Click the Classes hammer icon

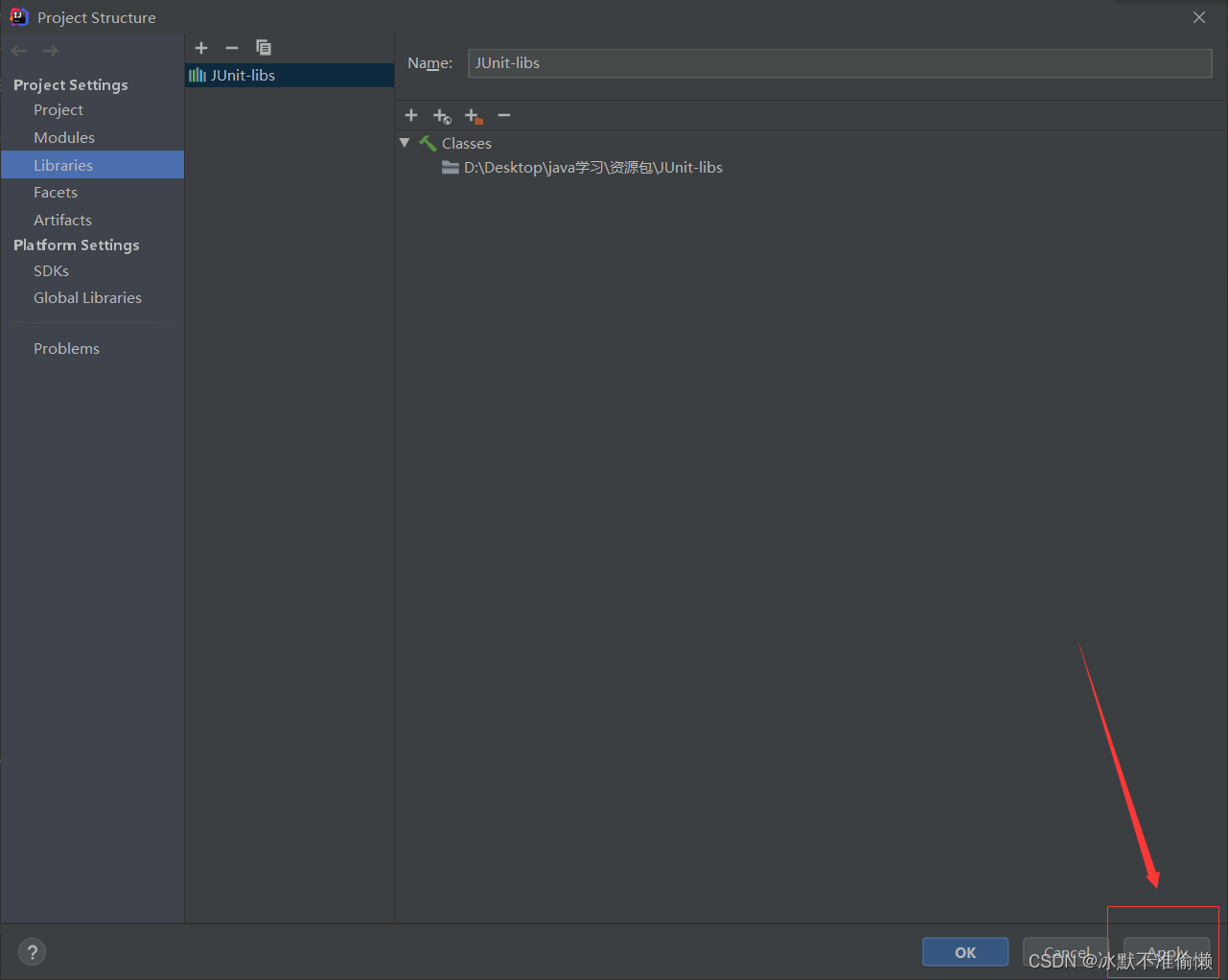tap(428, 143)
